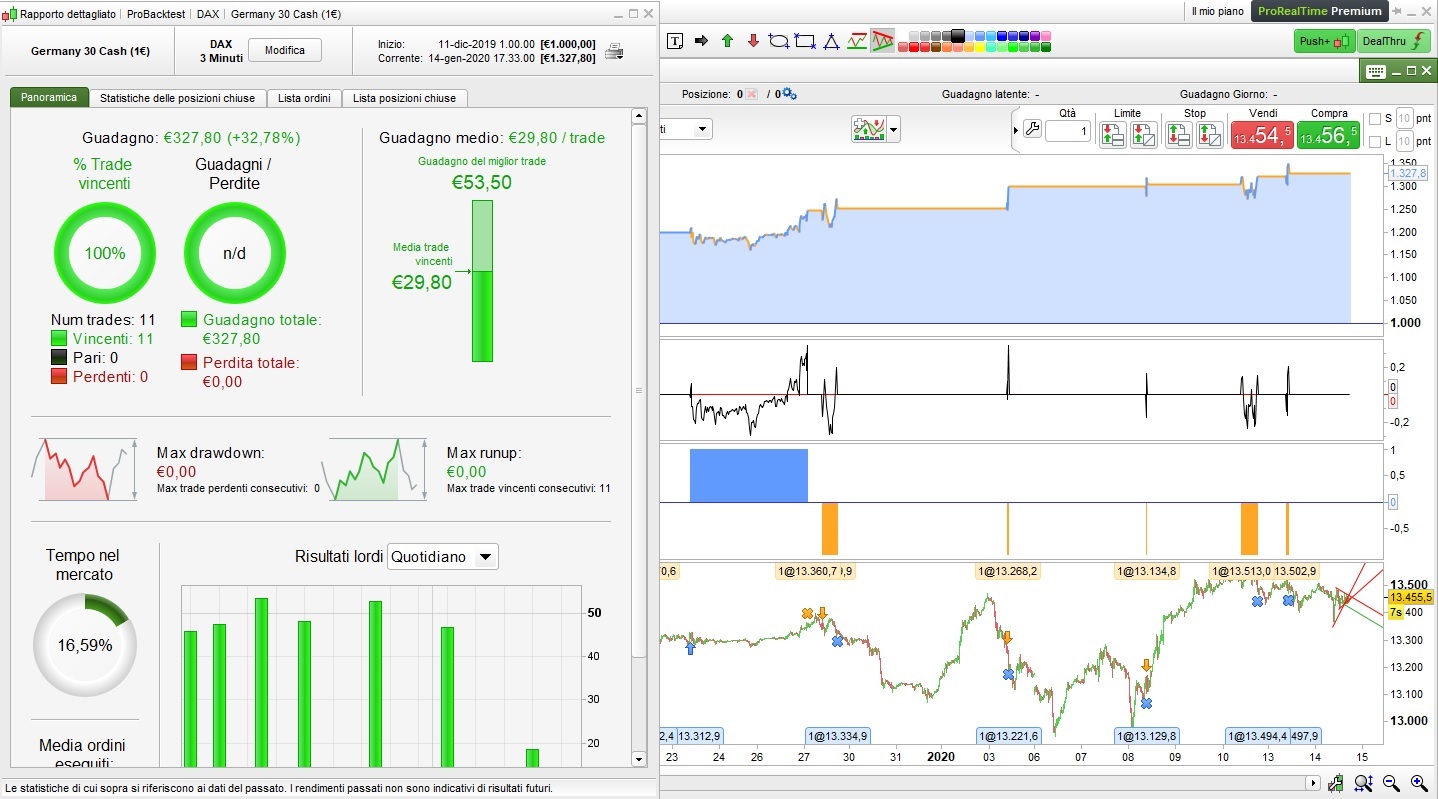
Task: Enable the L limit checkbox
Action: click(1375, 142)
